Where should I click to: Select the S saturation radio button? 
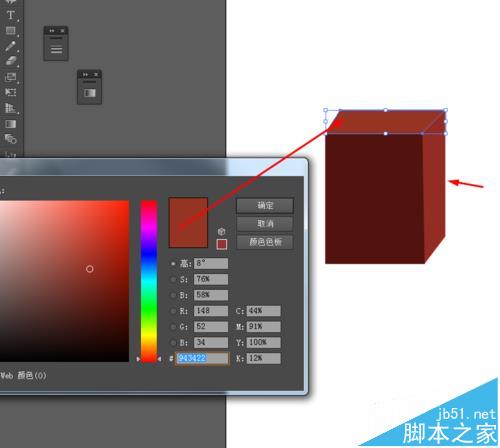point(173,279)
